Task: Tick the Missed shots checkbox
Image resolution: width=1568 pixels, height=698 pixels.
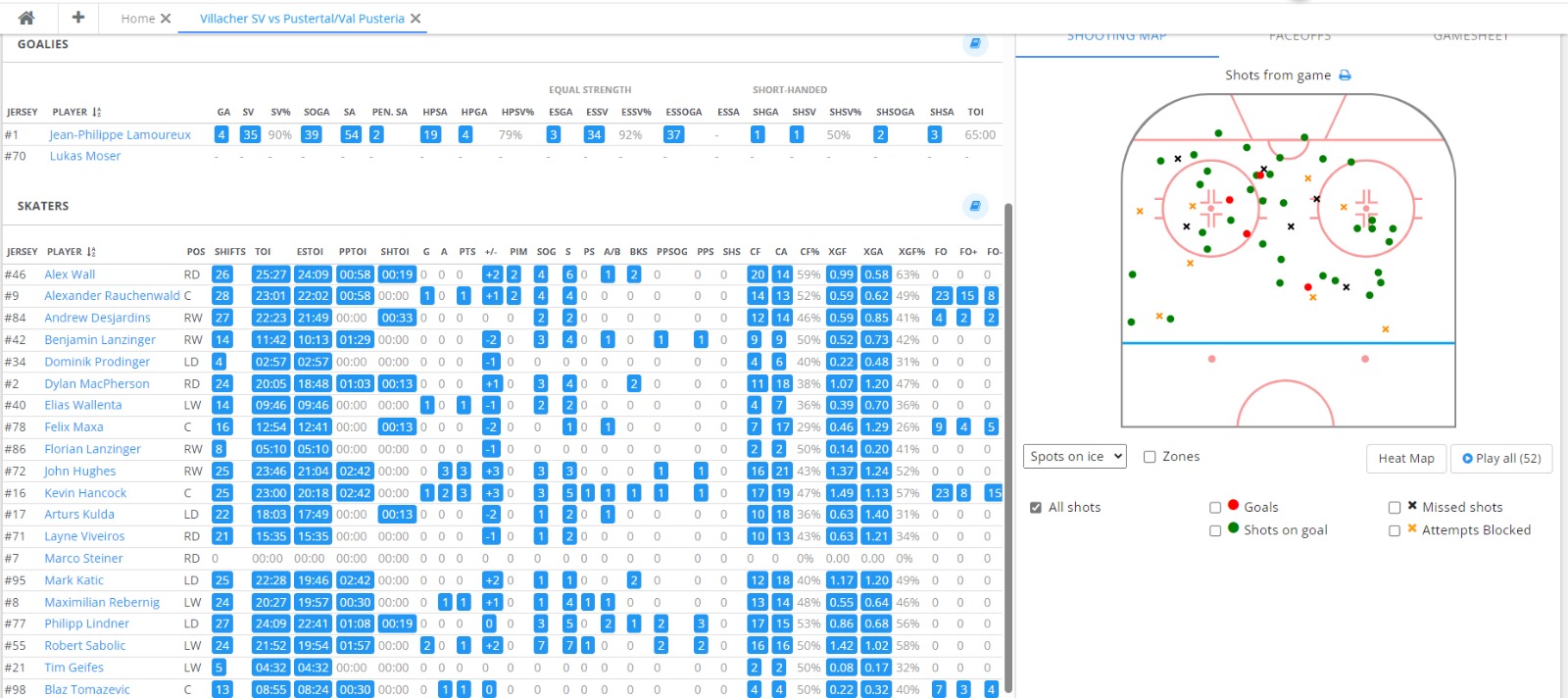Action: tap(1395, 508)
